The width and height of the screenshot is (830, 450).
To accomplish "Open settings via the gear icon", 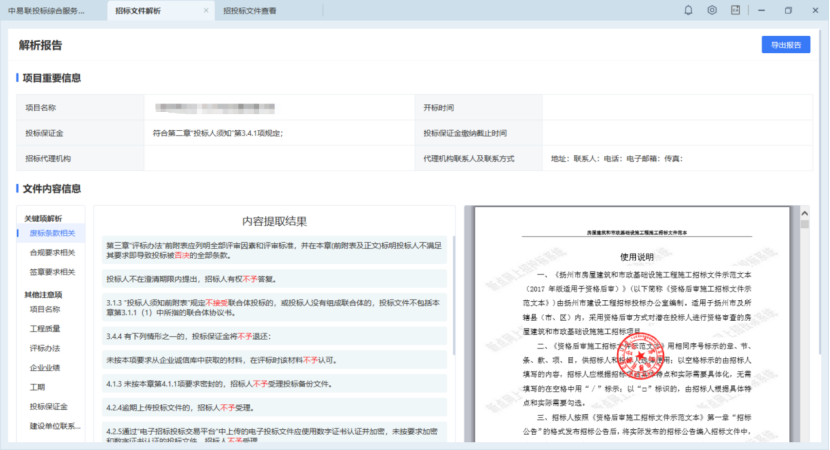I will (712, 10).
